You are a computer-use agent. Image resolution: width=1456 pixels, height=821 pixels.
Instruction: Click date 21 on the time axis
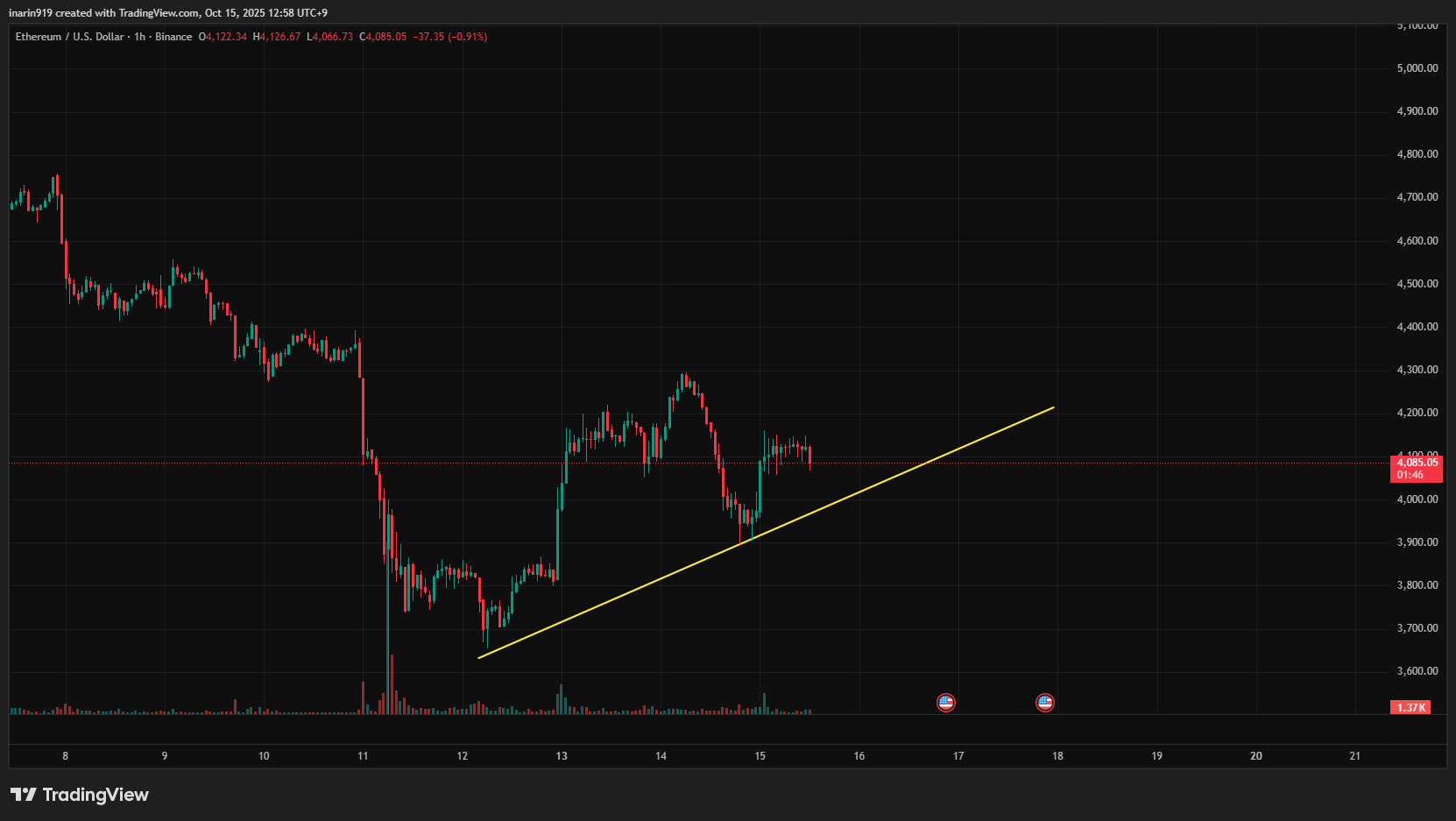point(1354,756)
